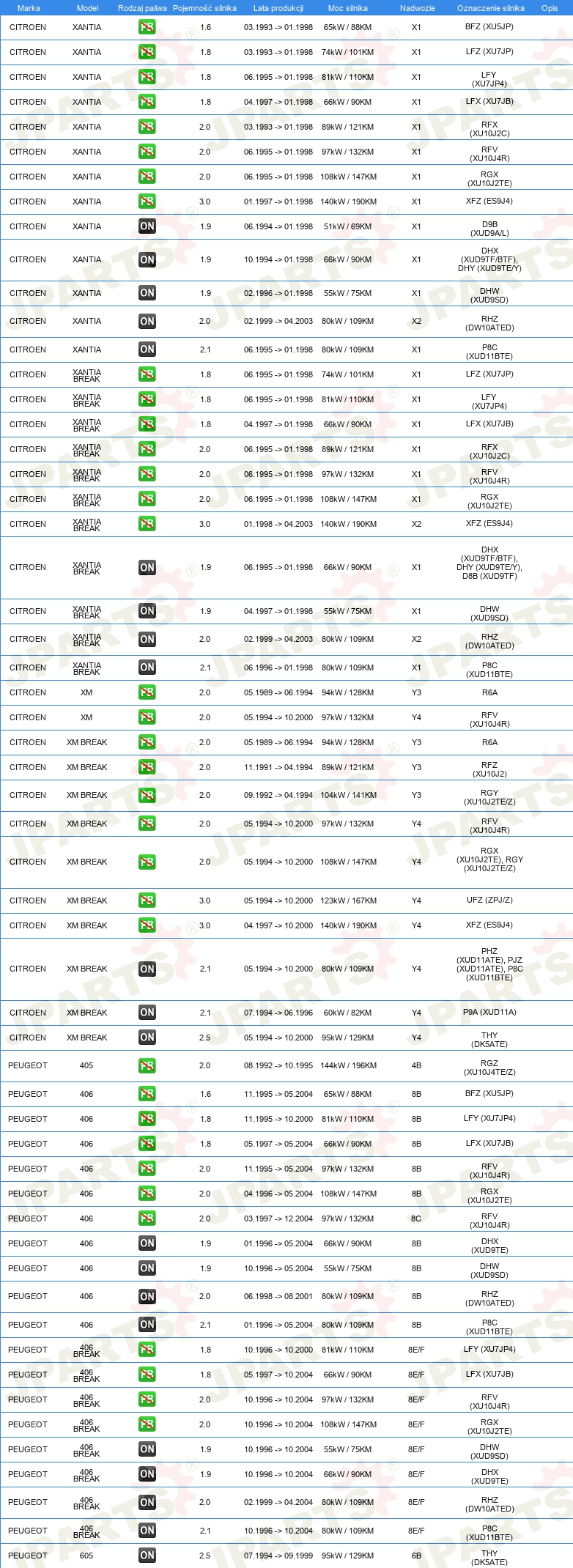
Task: Click the Pojemność silnika column header
Action: point(205,8)
